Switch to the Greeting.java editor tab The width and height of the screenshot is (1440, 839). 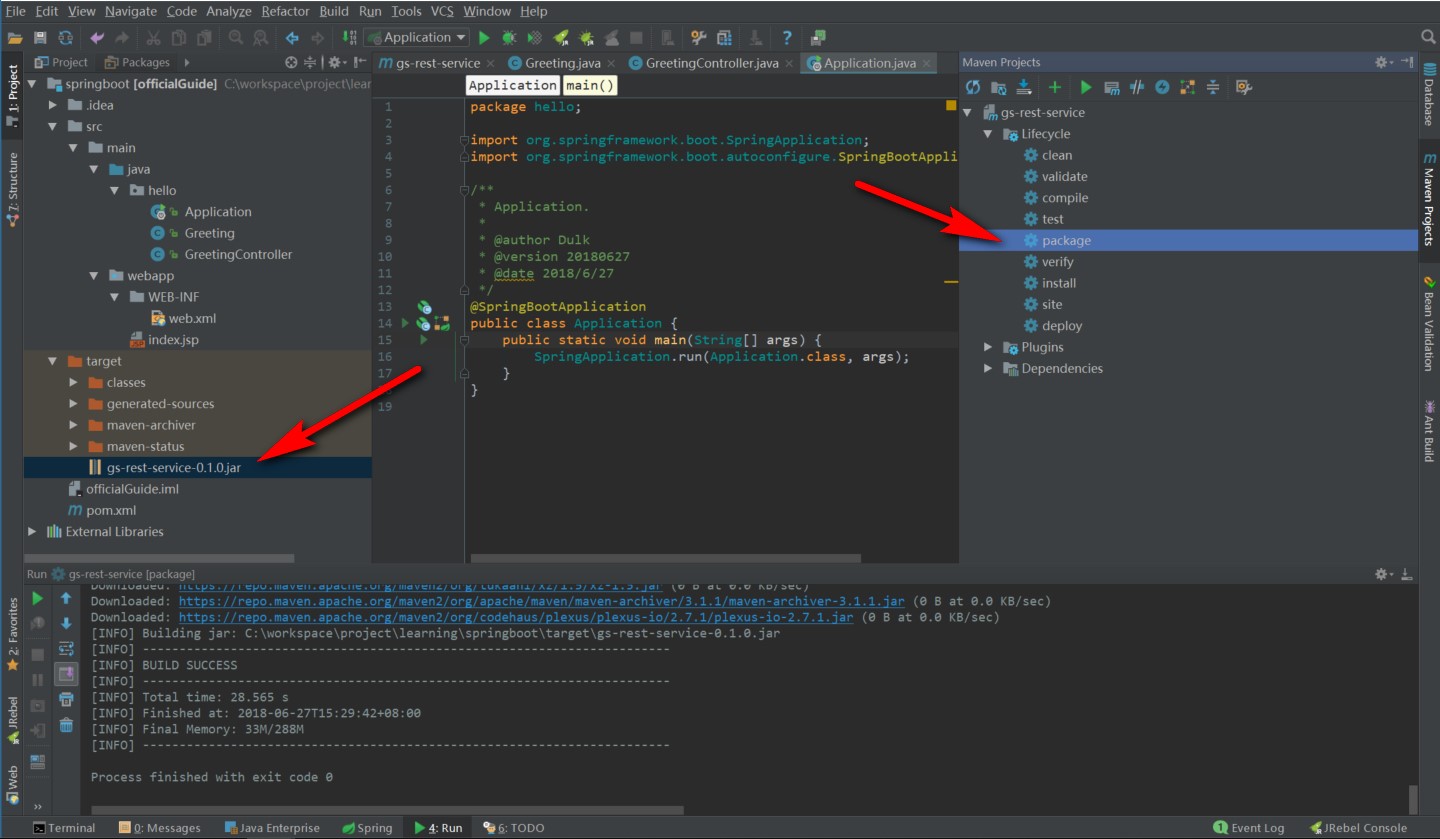562,63
